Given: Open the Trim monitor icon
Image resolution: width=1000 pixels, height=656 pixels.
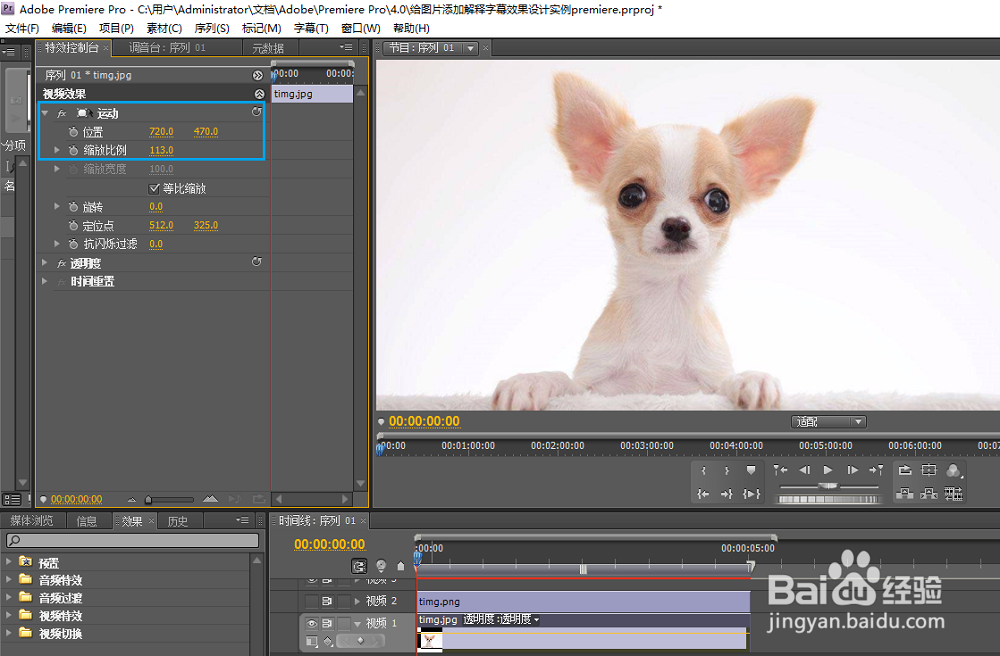Looking at the screenshot, I should coord(953,493).
